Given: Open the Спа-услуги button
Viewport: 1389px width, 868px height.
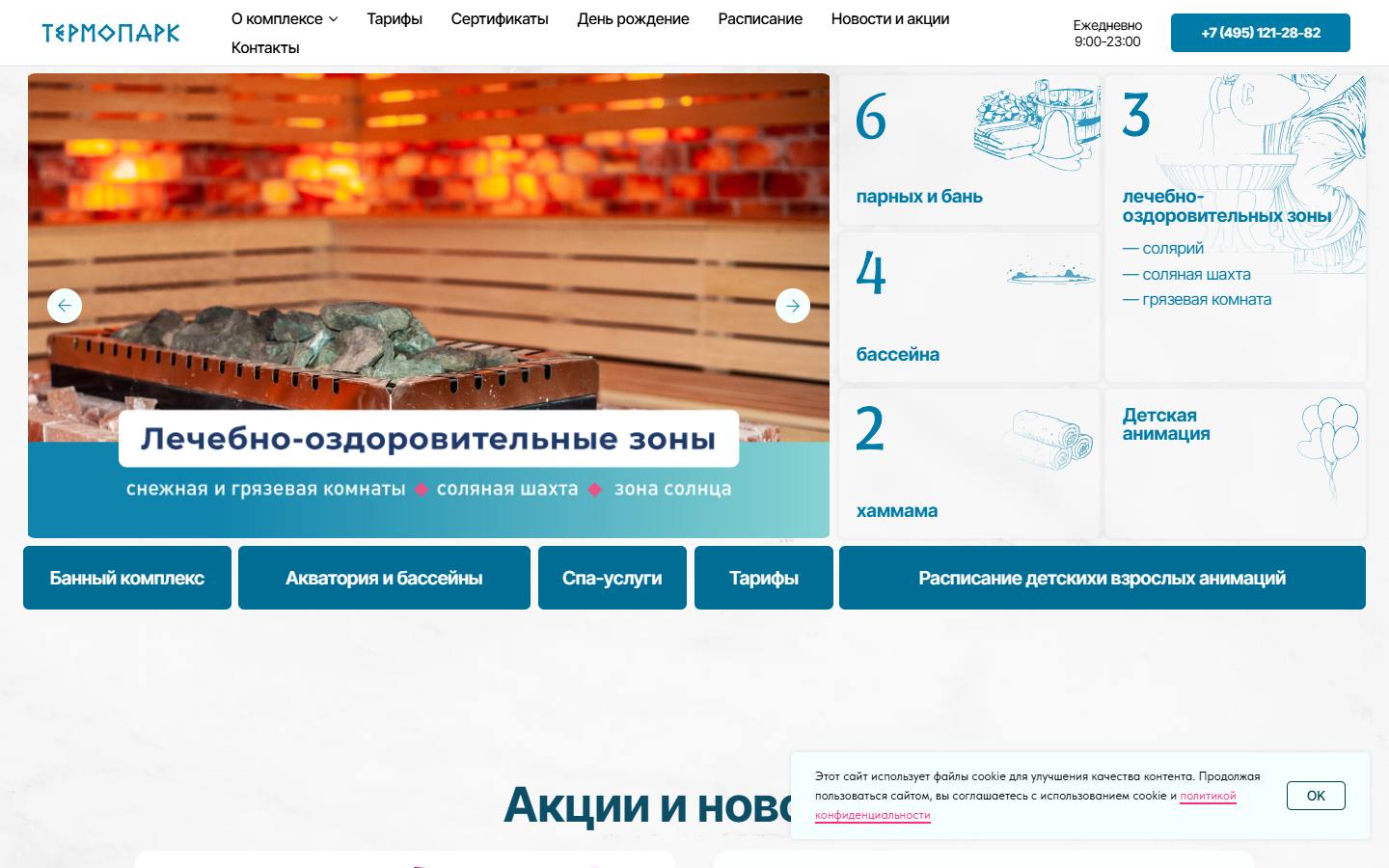Looking at the screenshot, I should [x=613, y=578].
